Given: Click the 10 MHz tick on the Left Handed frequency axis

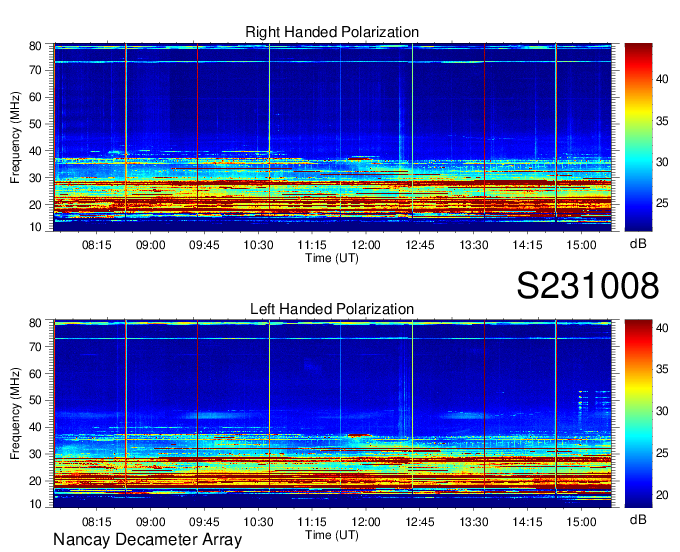Looking at the screenshot, I should point(35,504).
